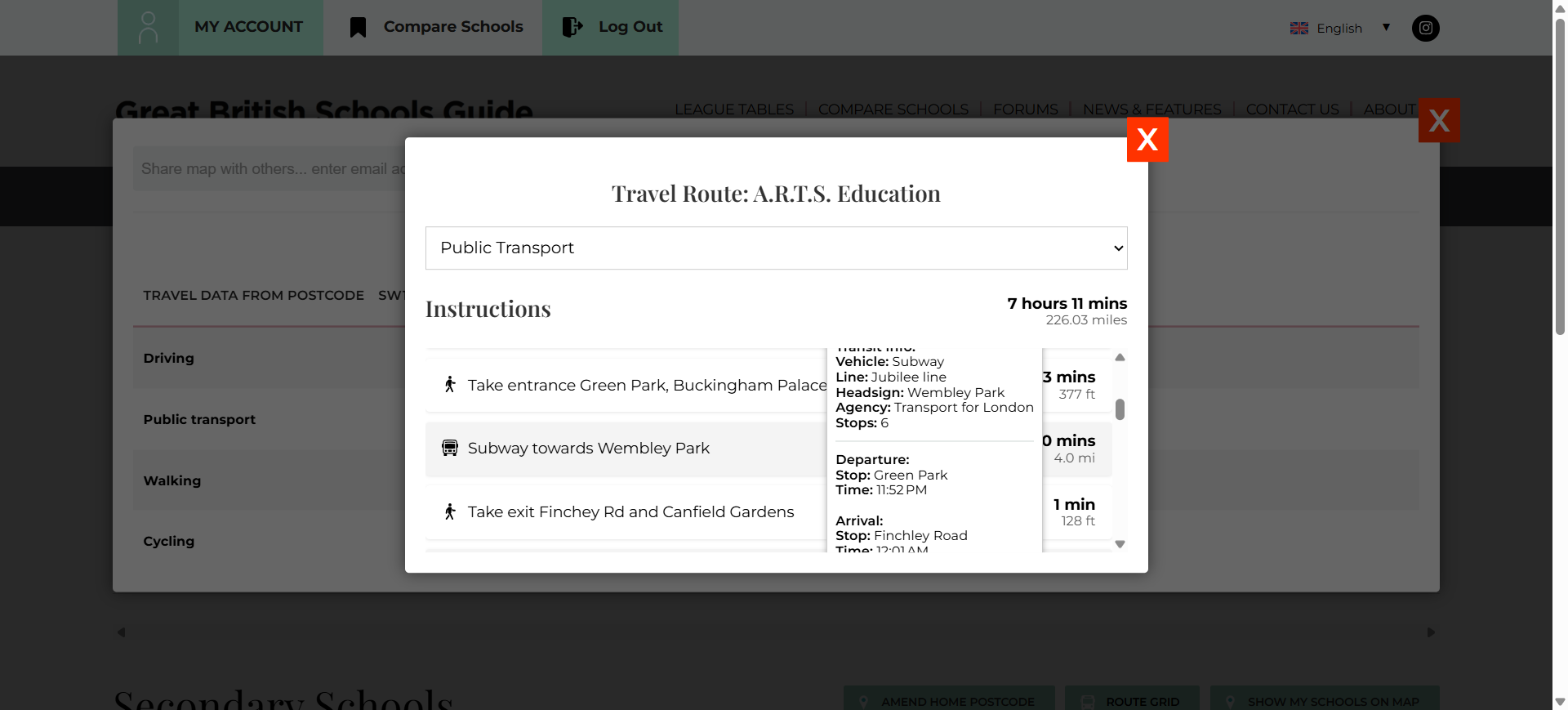Go to the Forums menu item

point(1026,109)
